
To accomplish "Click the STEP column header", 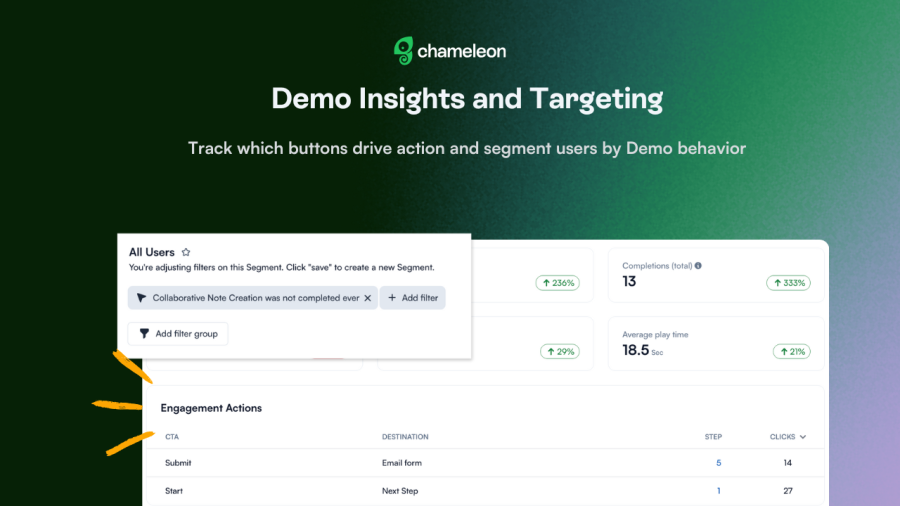I will coord(713,437).
